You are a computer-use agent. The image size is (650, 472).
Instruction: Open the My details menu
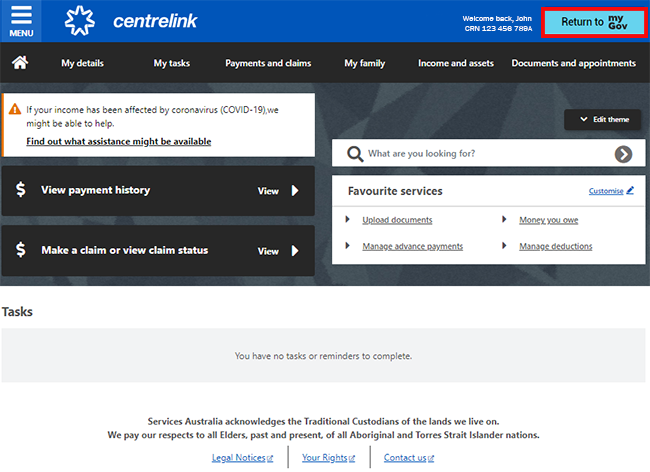(82, 63)
